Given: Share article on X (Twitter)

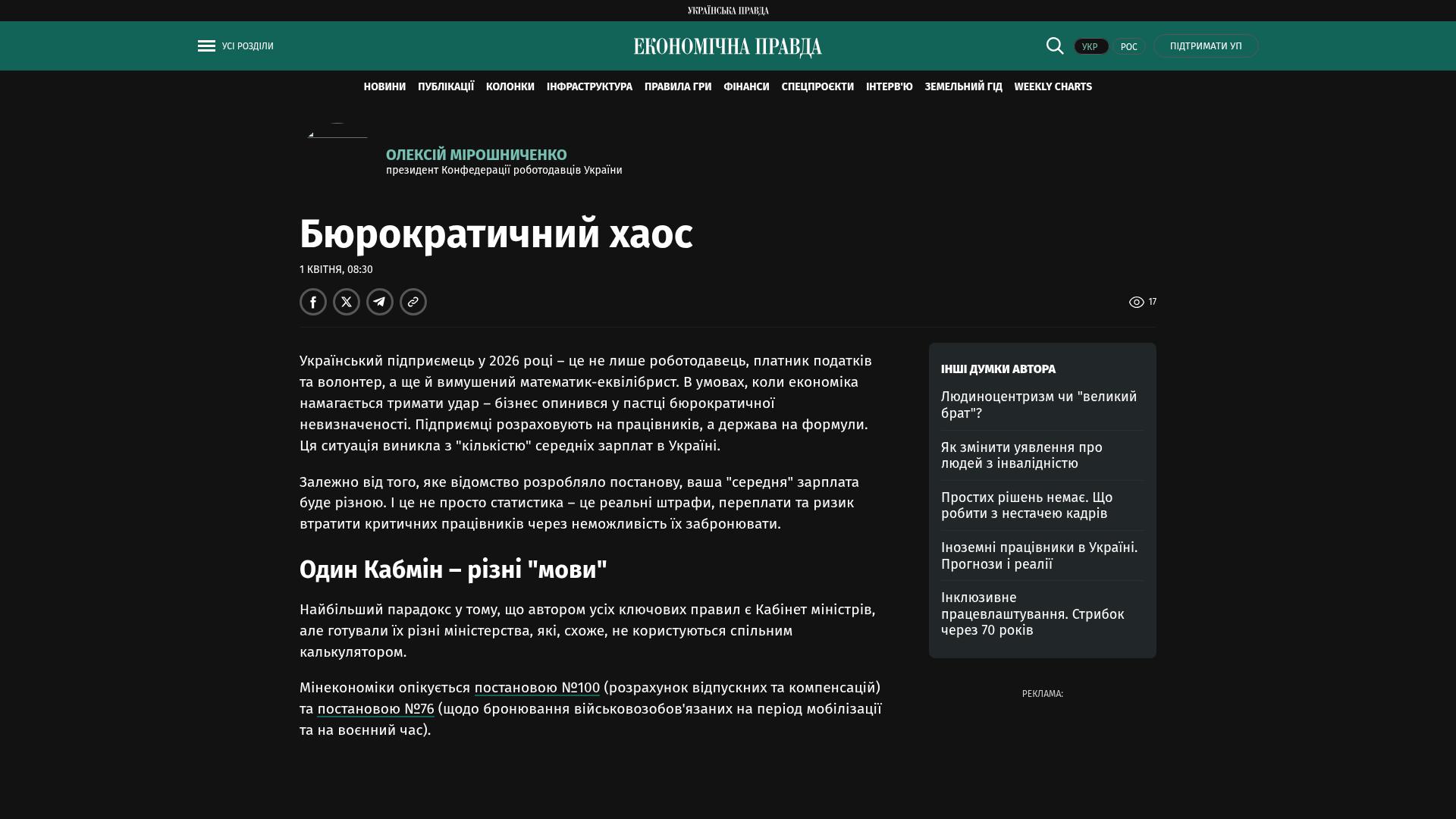Looking at the screenshot, I should pyautogui.click(x=347, y=302).
